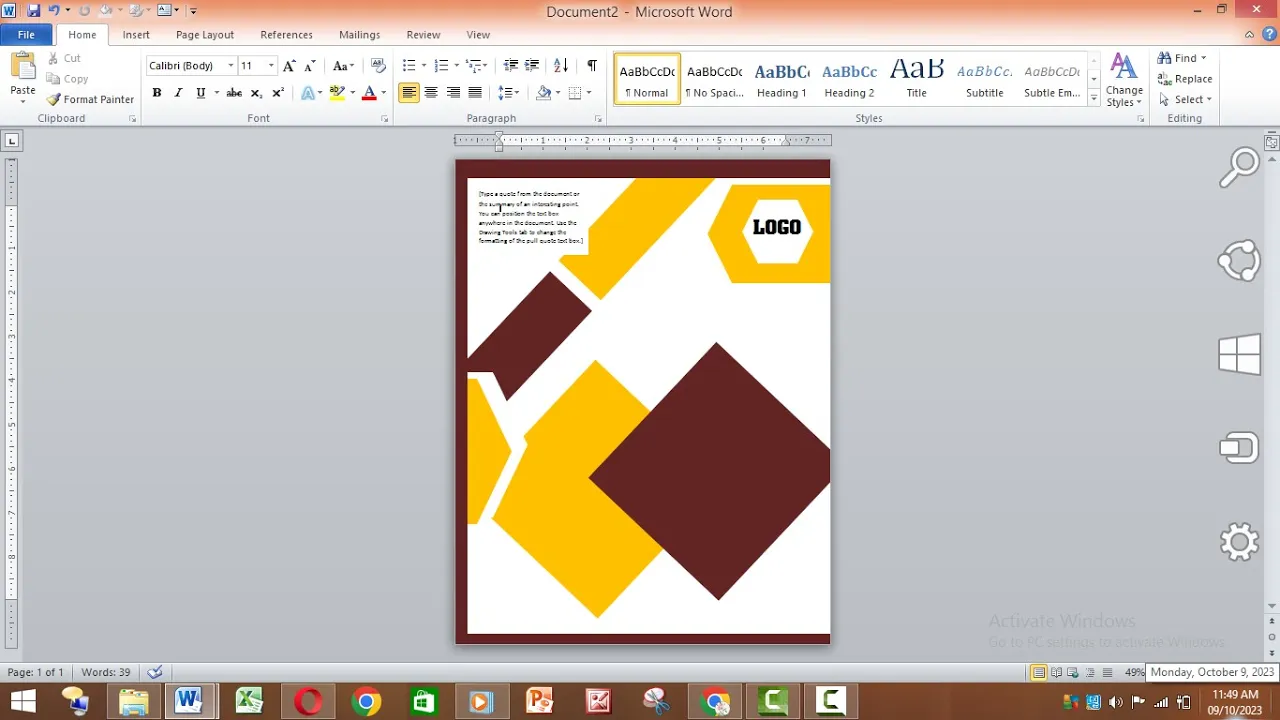The width and height of the screenshot is (1280, 720).
Task: Click the Change Styles button
Action: [1124, 80]
